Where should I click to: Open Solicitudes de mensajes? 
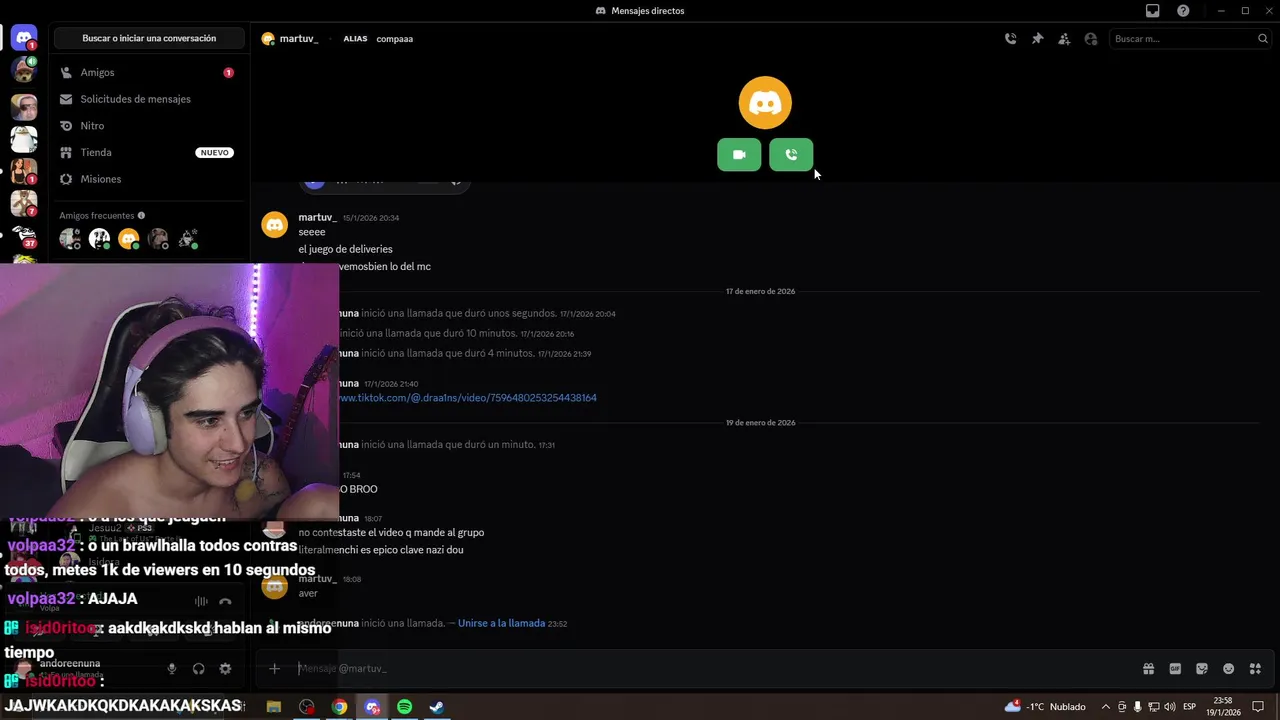tap(149, 99)
